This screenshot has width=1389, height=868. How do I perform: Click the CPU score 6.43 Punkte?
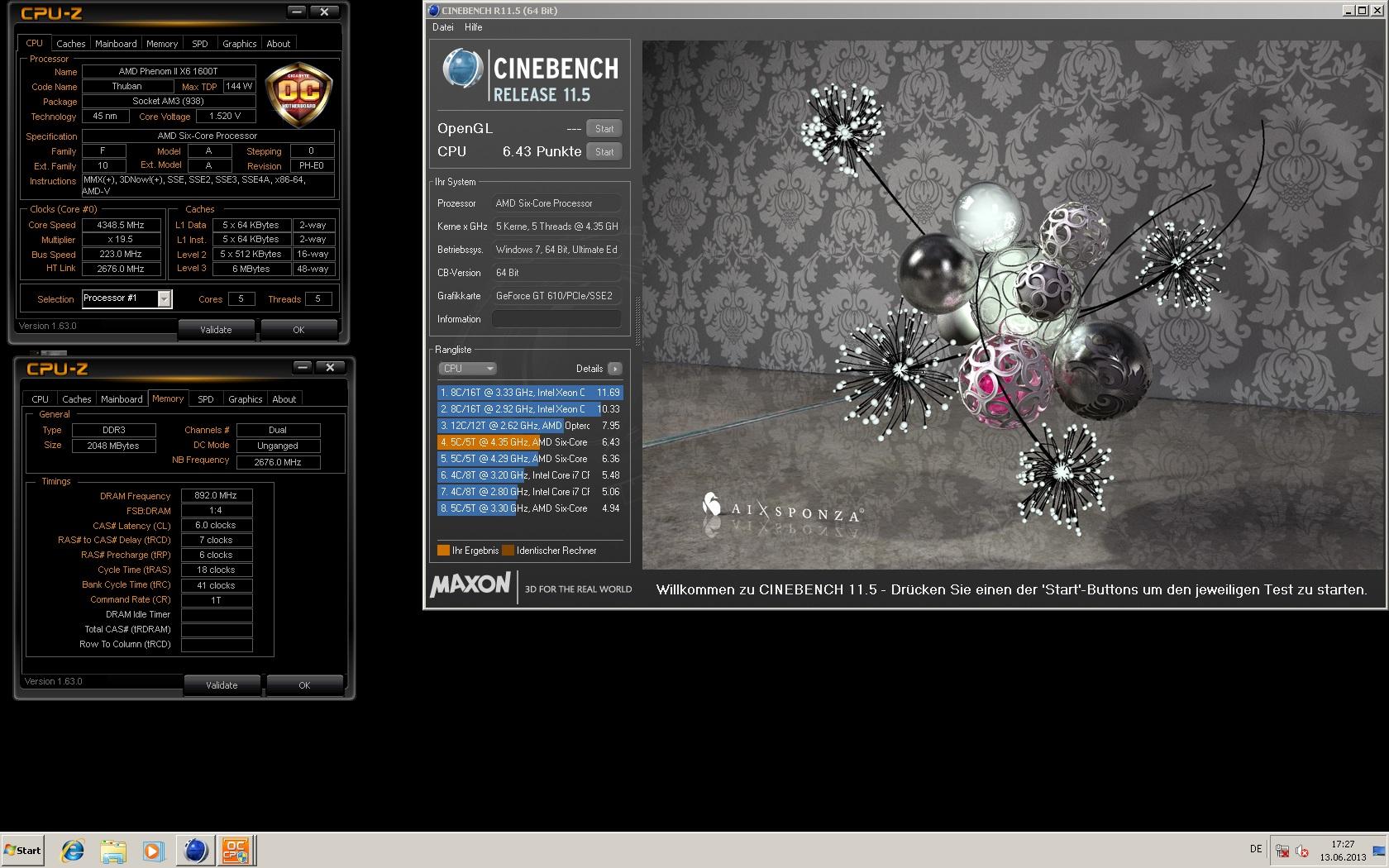[x=542, y=152]
